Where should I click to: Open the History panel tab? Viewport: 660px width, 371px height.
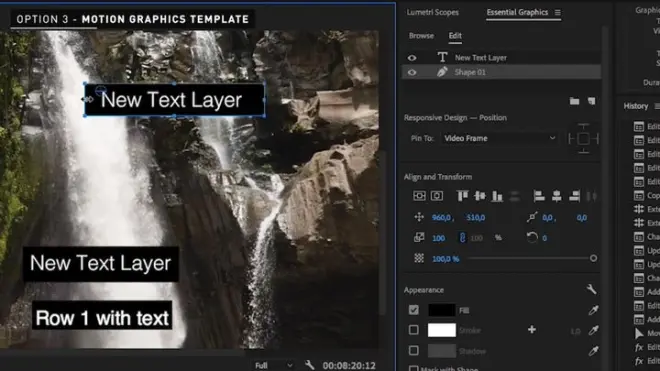[x=636, y=106]
